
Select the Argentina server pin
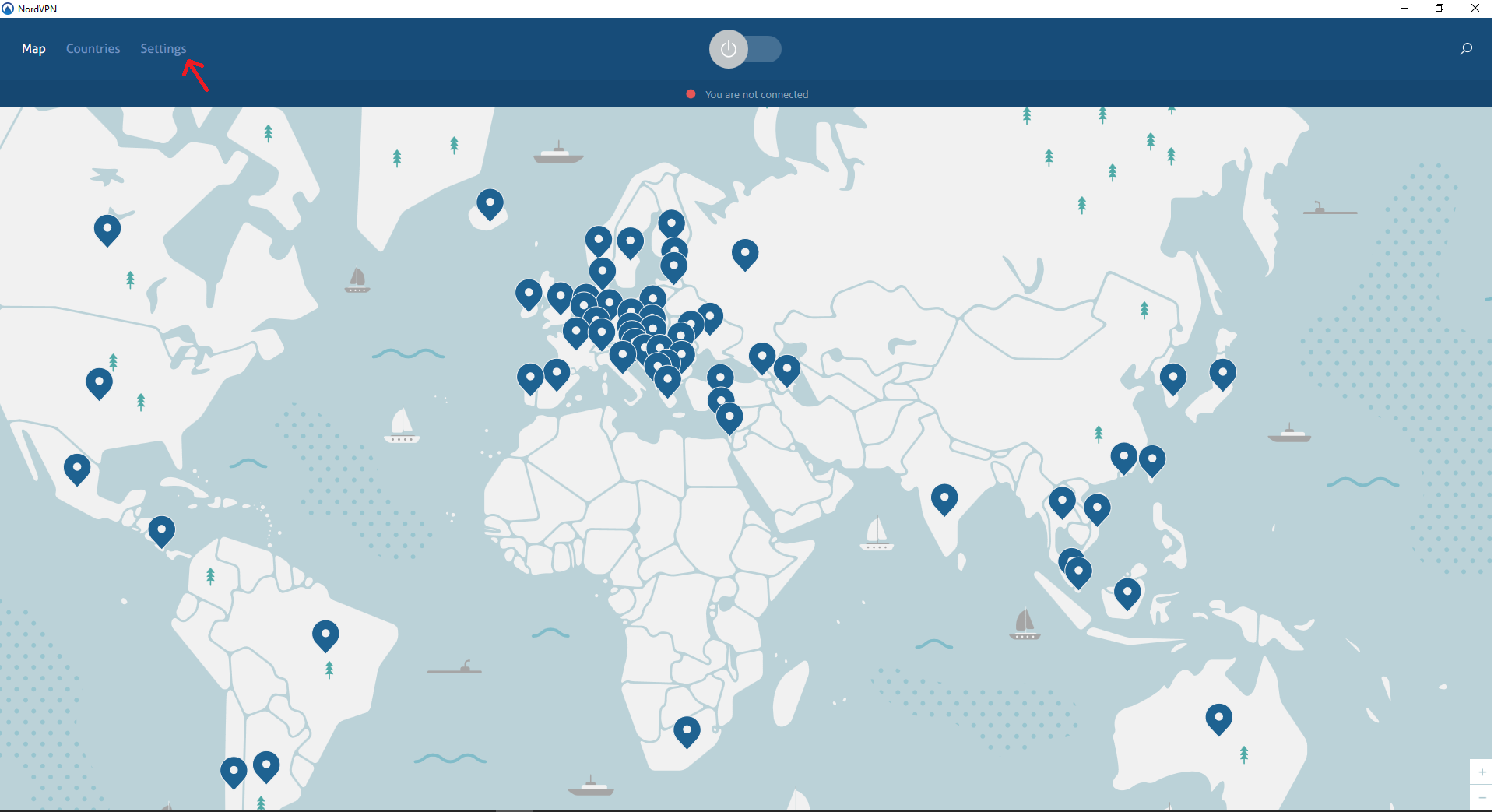266,767
